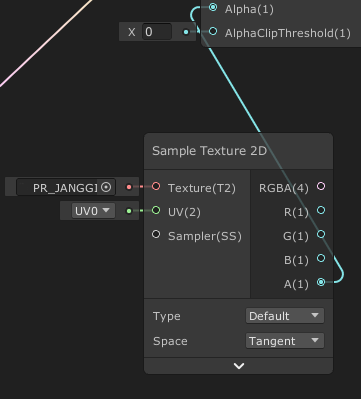361x399 pixels.
Task: Click the R(1) port label
Action: pos(296,212)
